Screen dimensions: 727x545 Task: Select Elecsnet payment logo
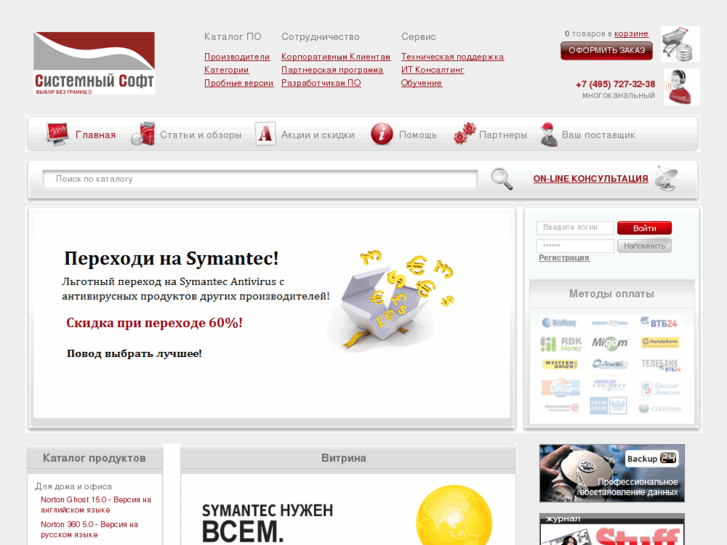pos(661,389)
